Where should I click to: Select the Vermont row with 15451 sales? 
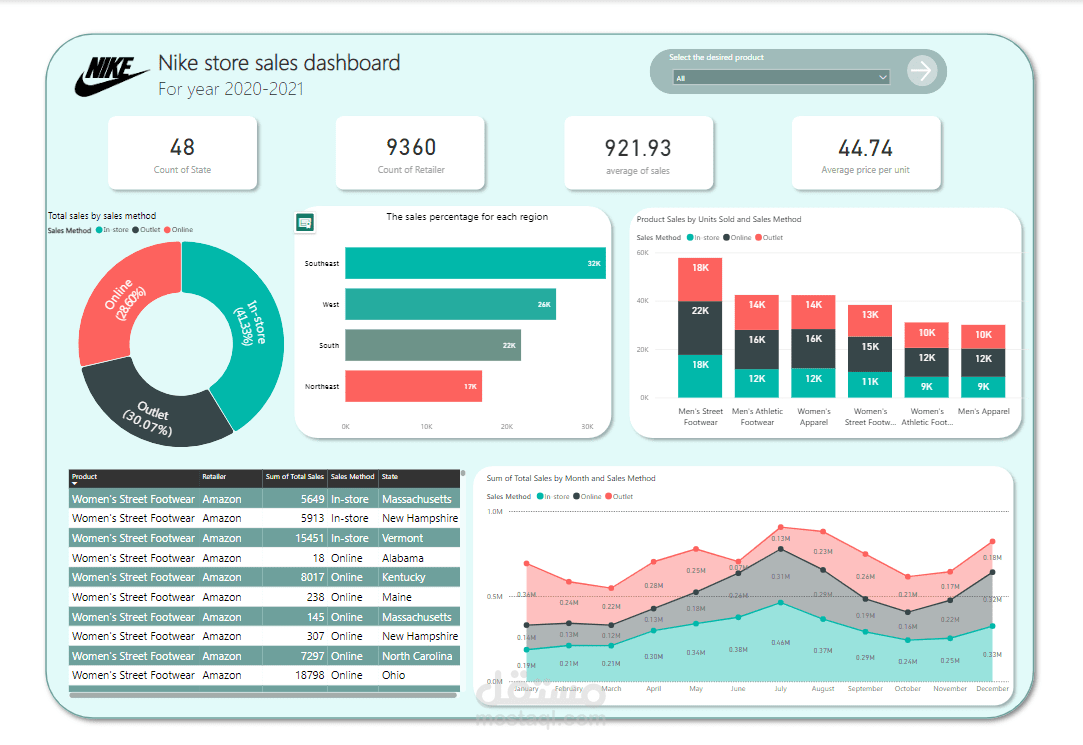[x=265, y=538]
